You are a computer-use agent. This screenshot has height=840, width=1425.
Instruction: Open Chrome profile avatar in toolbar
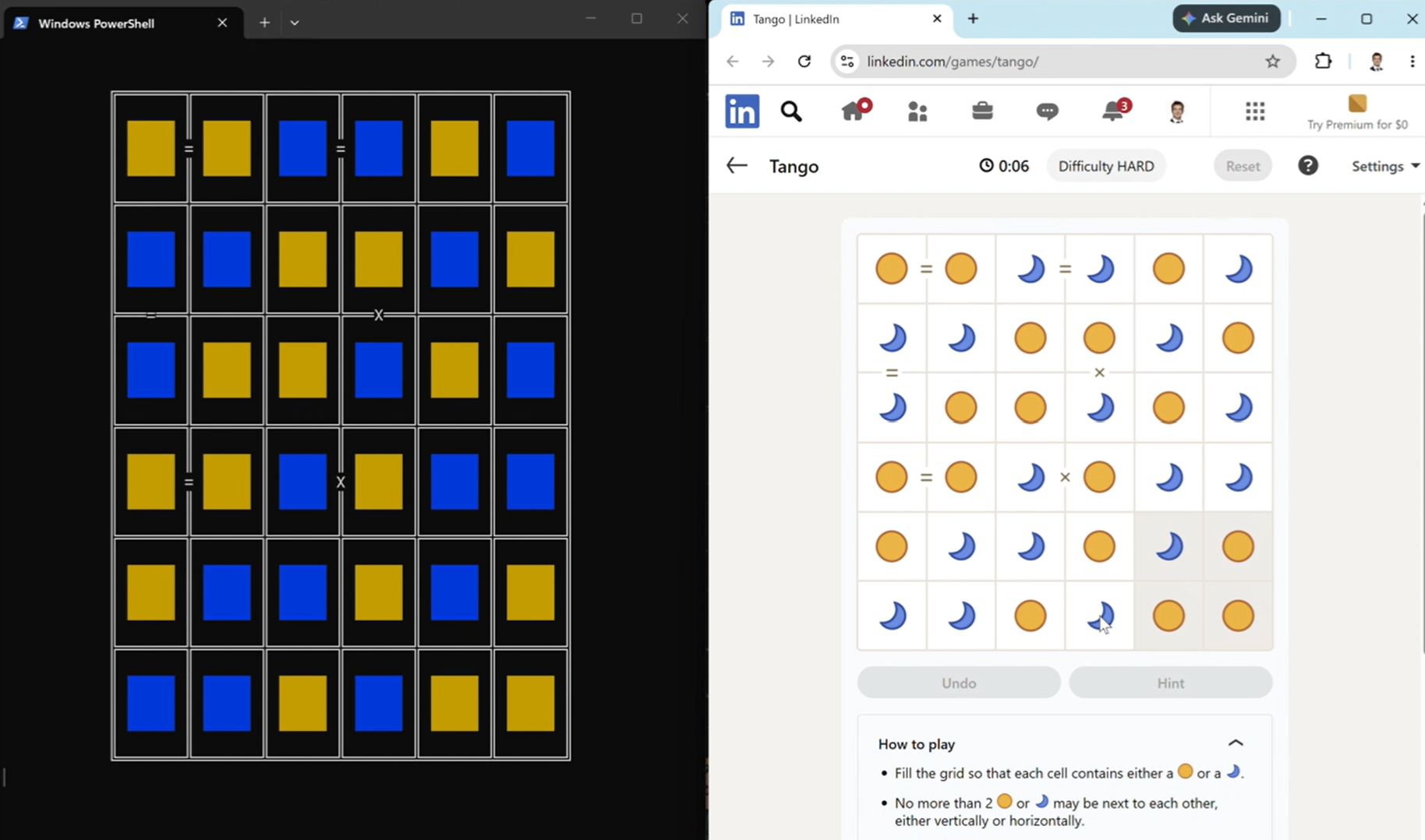(1376, 61)
